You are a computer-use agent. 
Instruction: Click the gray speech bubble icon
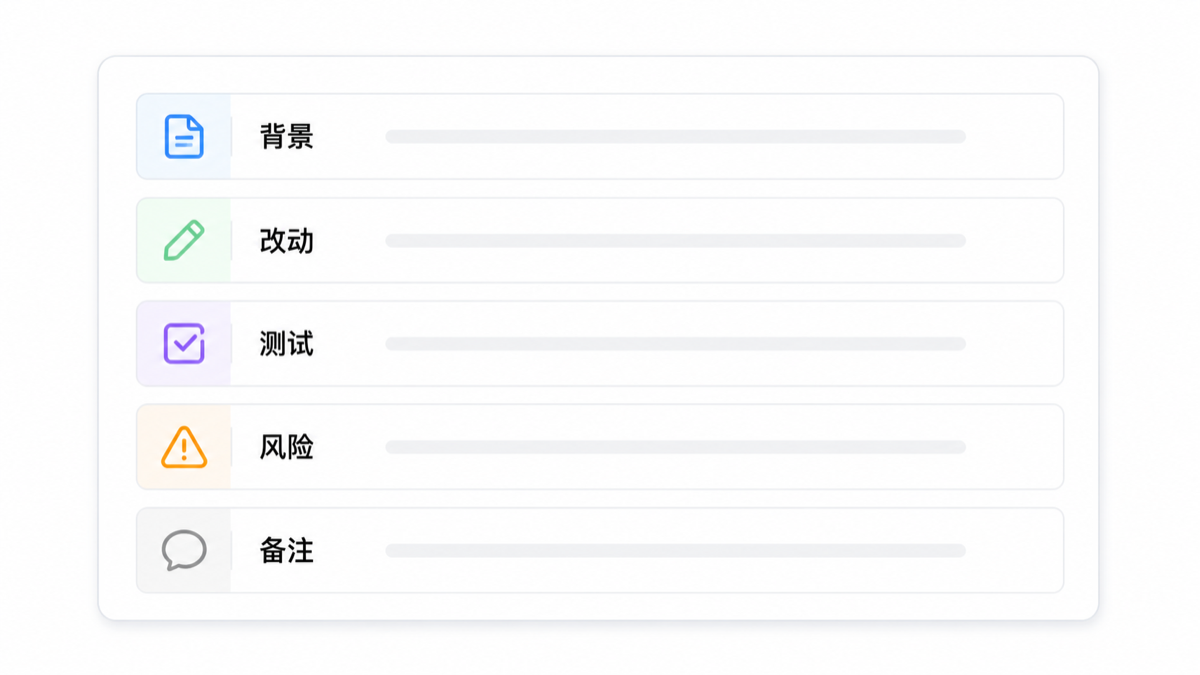[x=184, y=550]
